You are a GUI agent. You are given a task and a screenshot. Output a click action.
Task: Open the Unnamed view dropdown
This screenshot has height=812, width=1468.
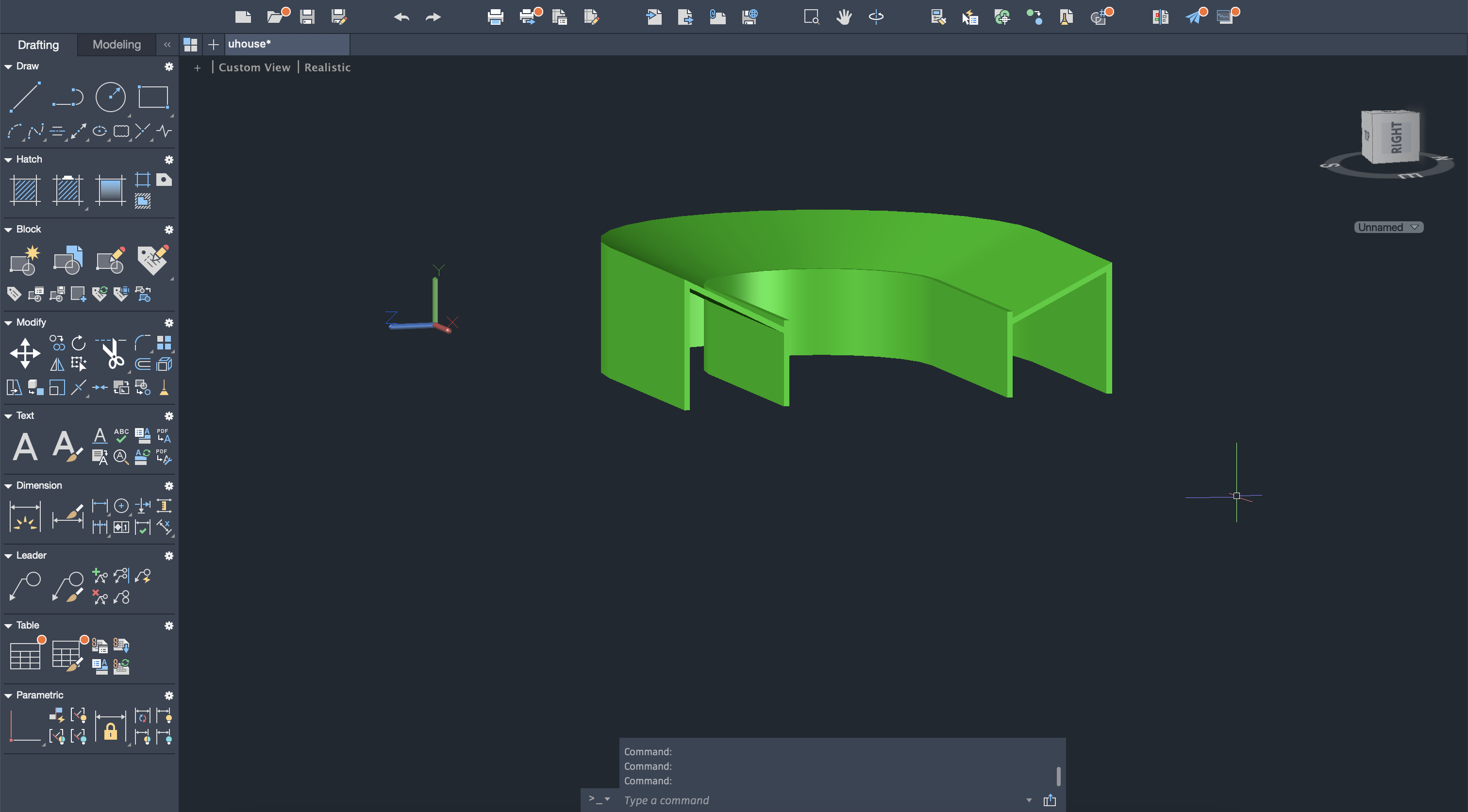1388,227
